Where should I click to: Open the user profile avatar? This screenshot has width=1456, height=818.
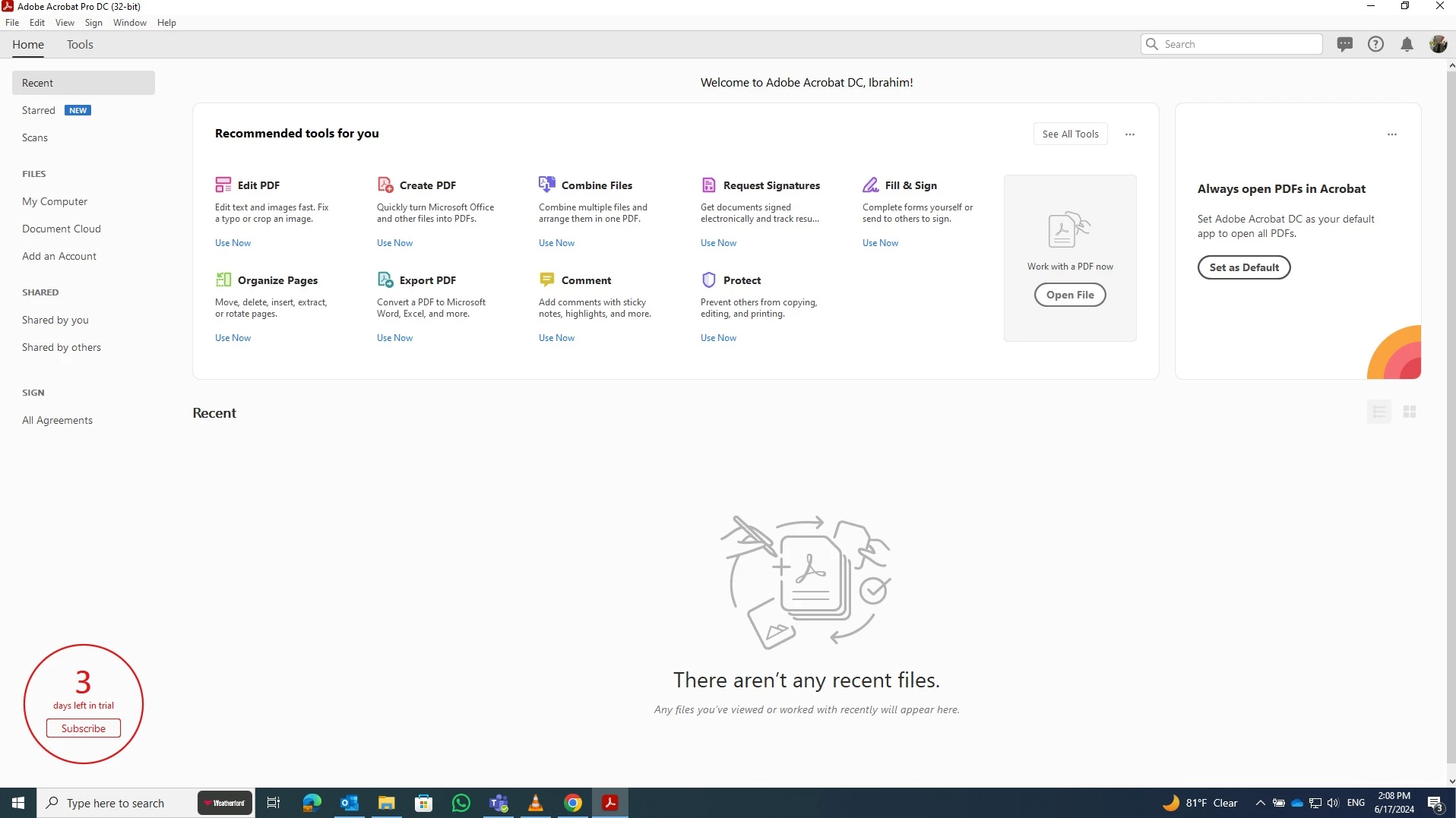point(1438,44)
